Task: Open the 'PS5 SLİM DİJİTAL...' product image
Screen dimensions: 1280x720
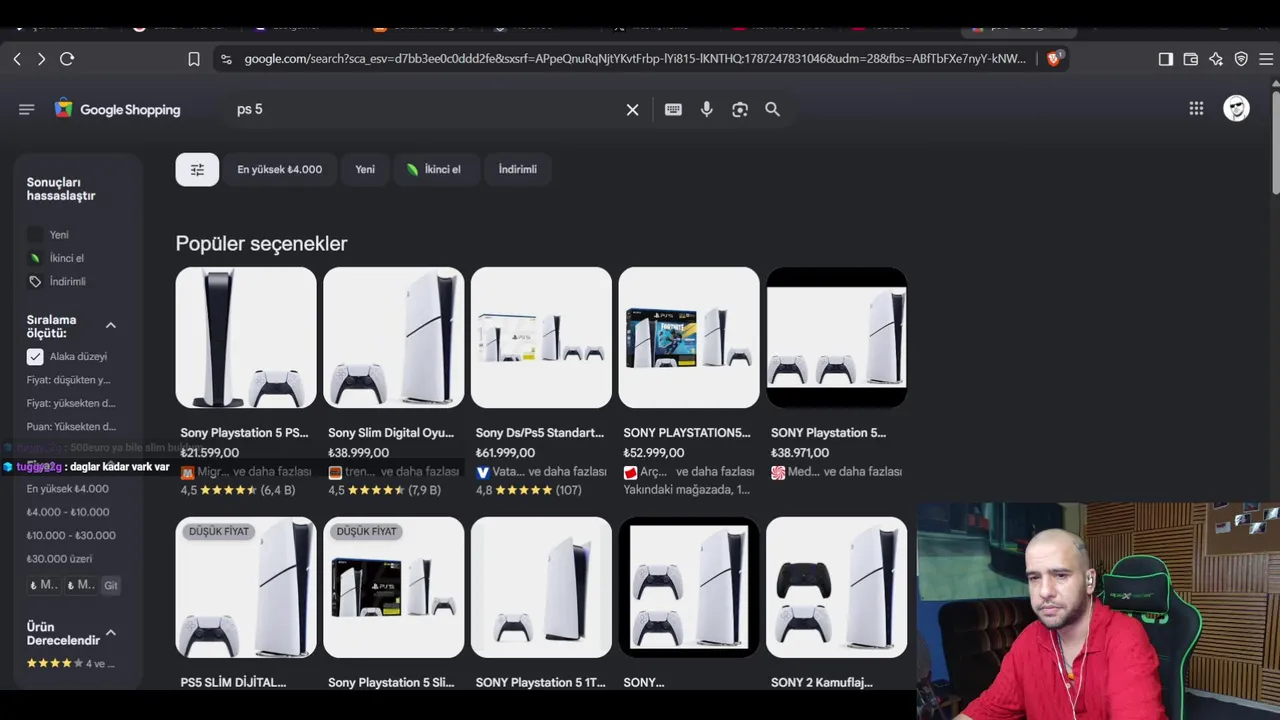Action: 246,587
